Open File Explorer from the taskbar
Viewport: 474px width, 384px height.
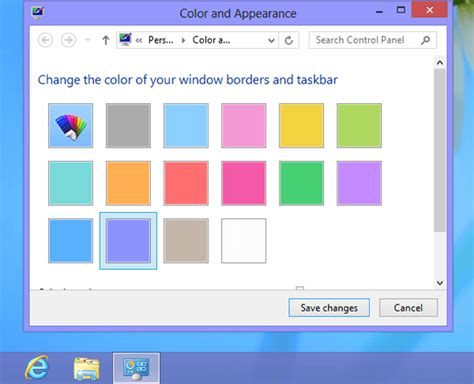(x=86, y=368)
